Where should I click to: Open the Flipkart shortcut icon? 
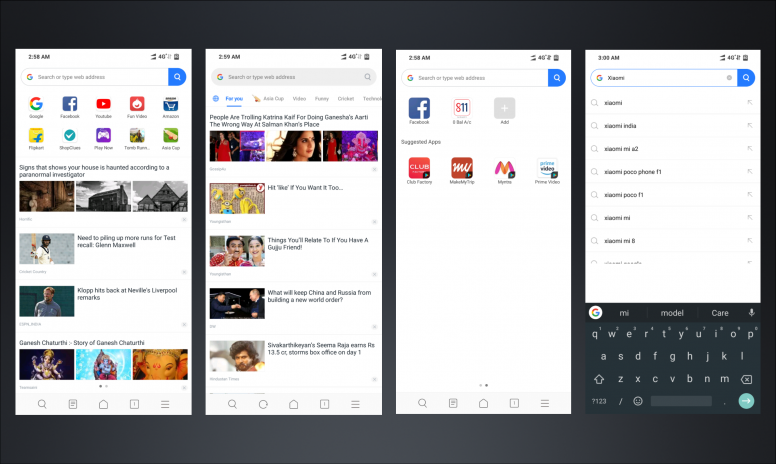[x=36, y=136]
